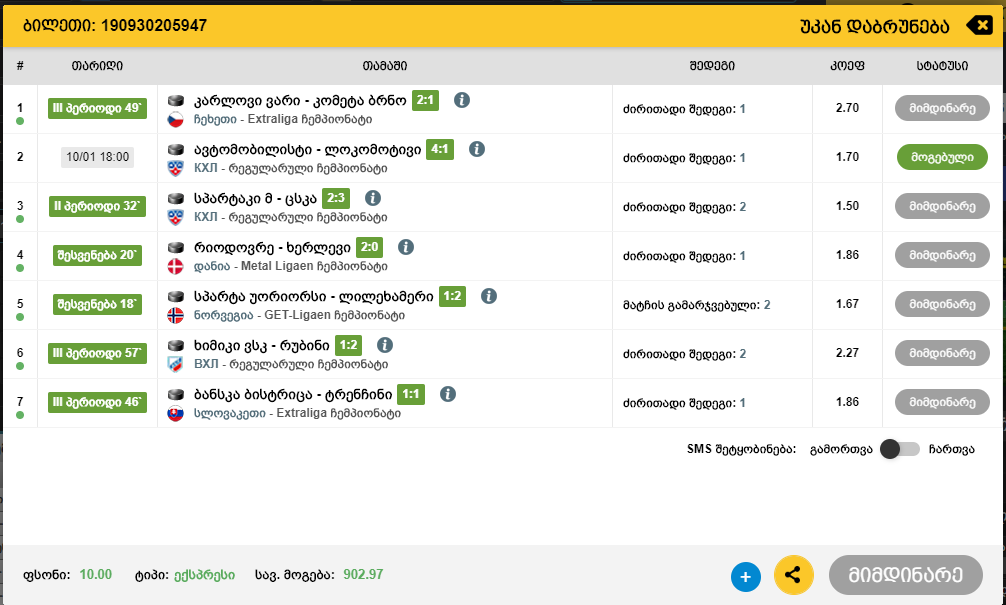The image size is (1006, 605).
Task: Open info icon for სპარტა უორიორსი - ლილეხამერი
Action: tap(489, 296)
